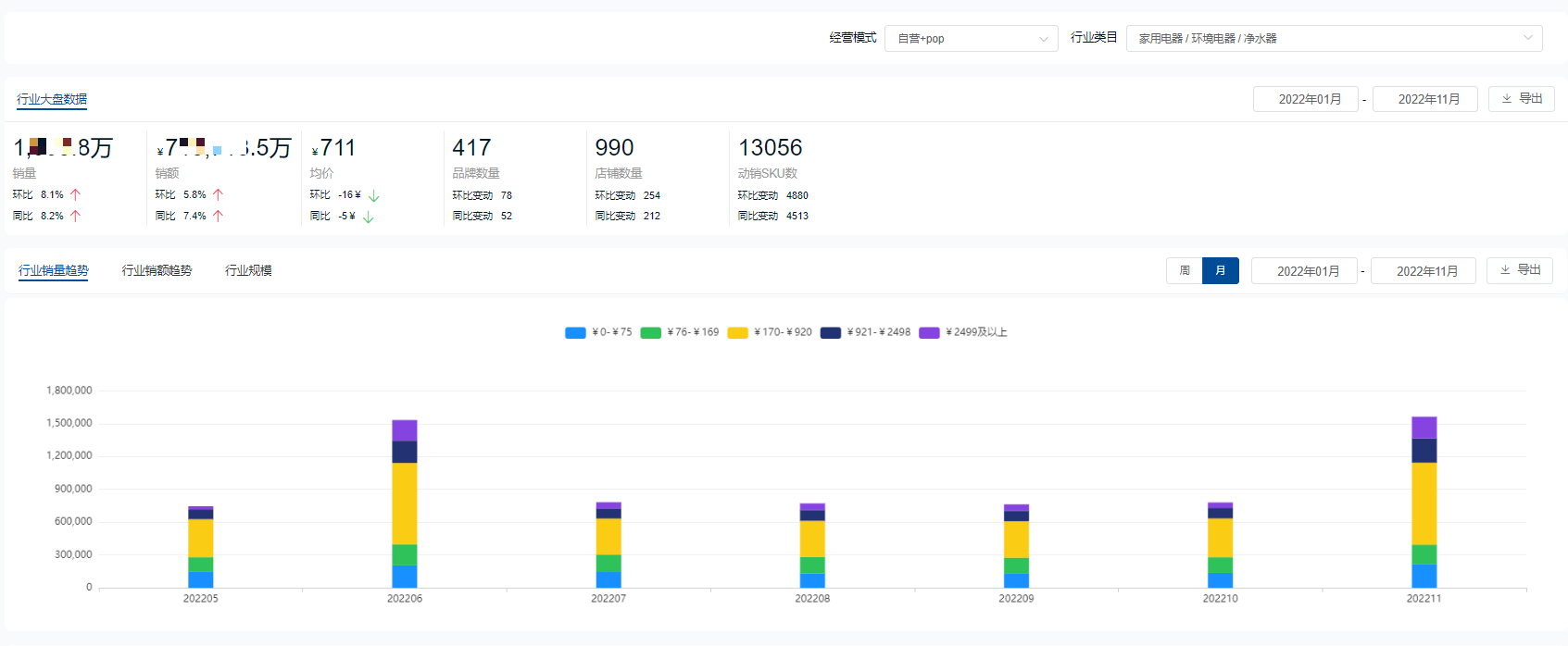
Task: Click the red up arrow beside 销额 同比 7.4%
Action: pos(218,217)
